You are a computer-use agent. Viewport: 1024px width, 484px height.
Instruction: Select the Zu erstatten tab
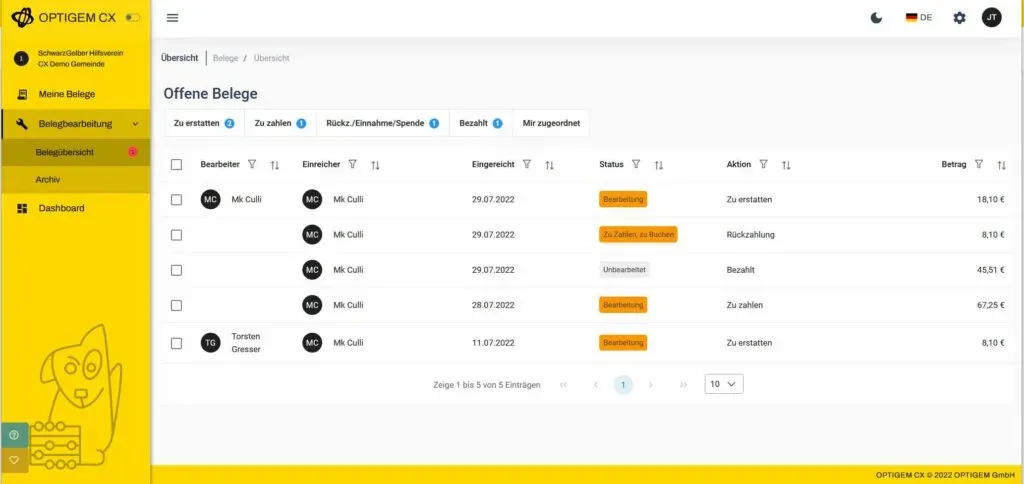[x=203, y=123]
